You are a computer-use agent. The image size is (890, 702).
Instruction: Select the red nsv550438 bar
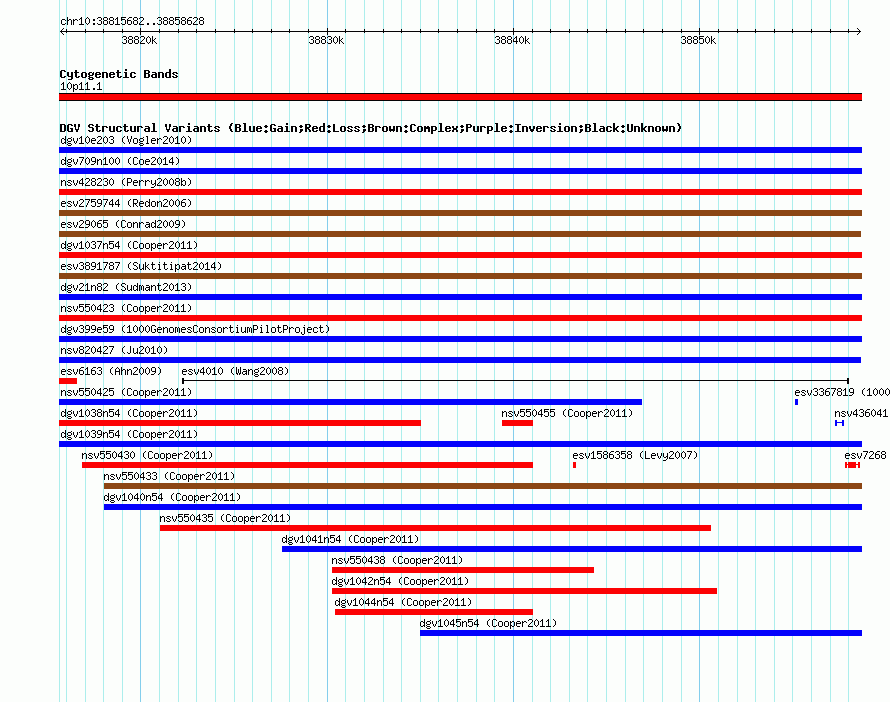tap(463, 570)
